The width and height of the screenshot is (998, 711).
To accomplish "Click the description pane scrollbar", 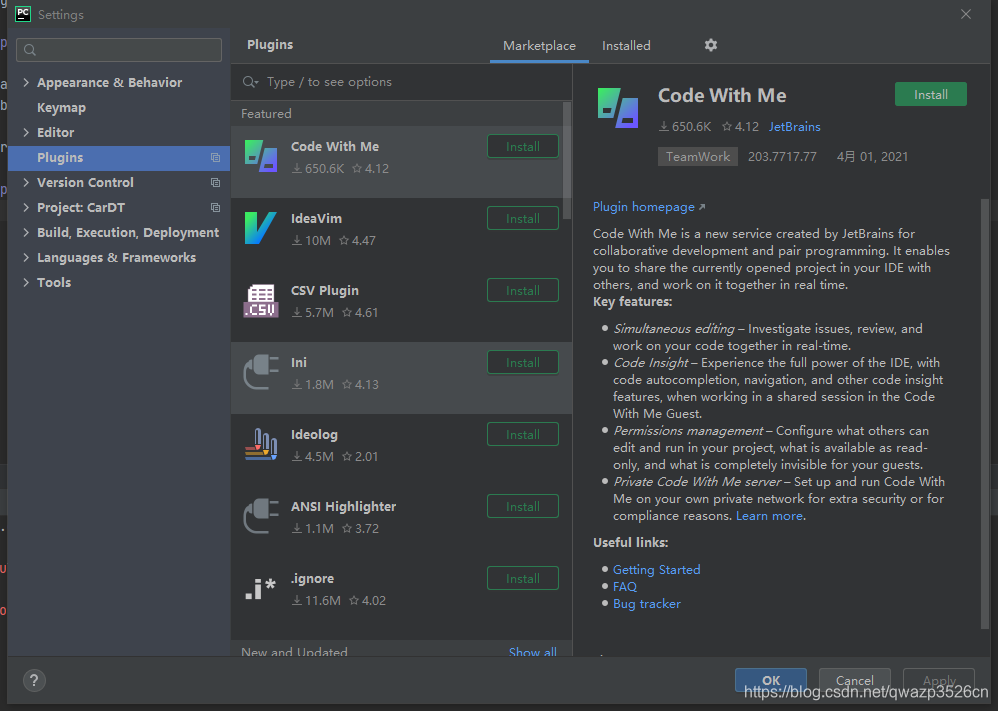I will (985, 414).
